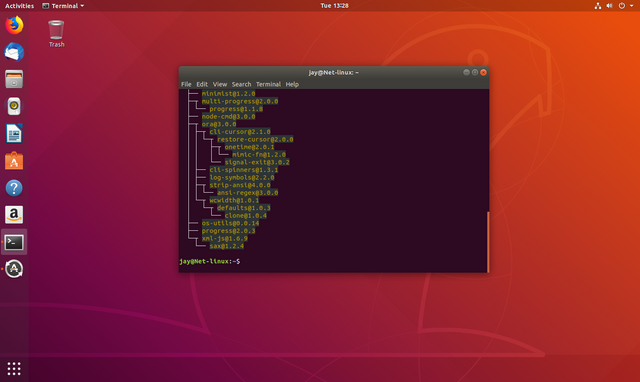This screenshot has width=640, height=382.
Task: Open Firefox from the dock
Action: [x=14, y=25]
